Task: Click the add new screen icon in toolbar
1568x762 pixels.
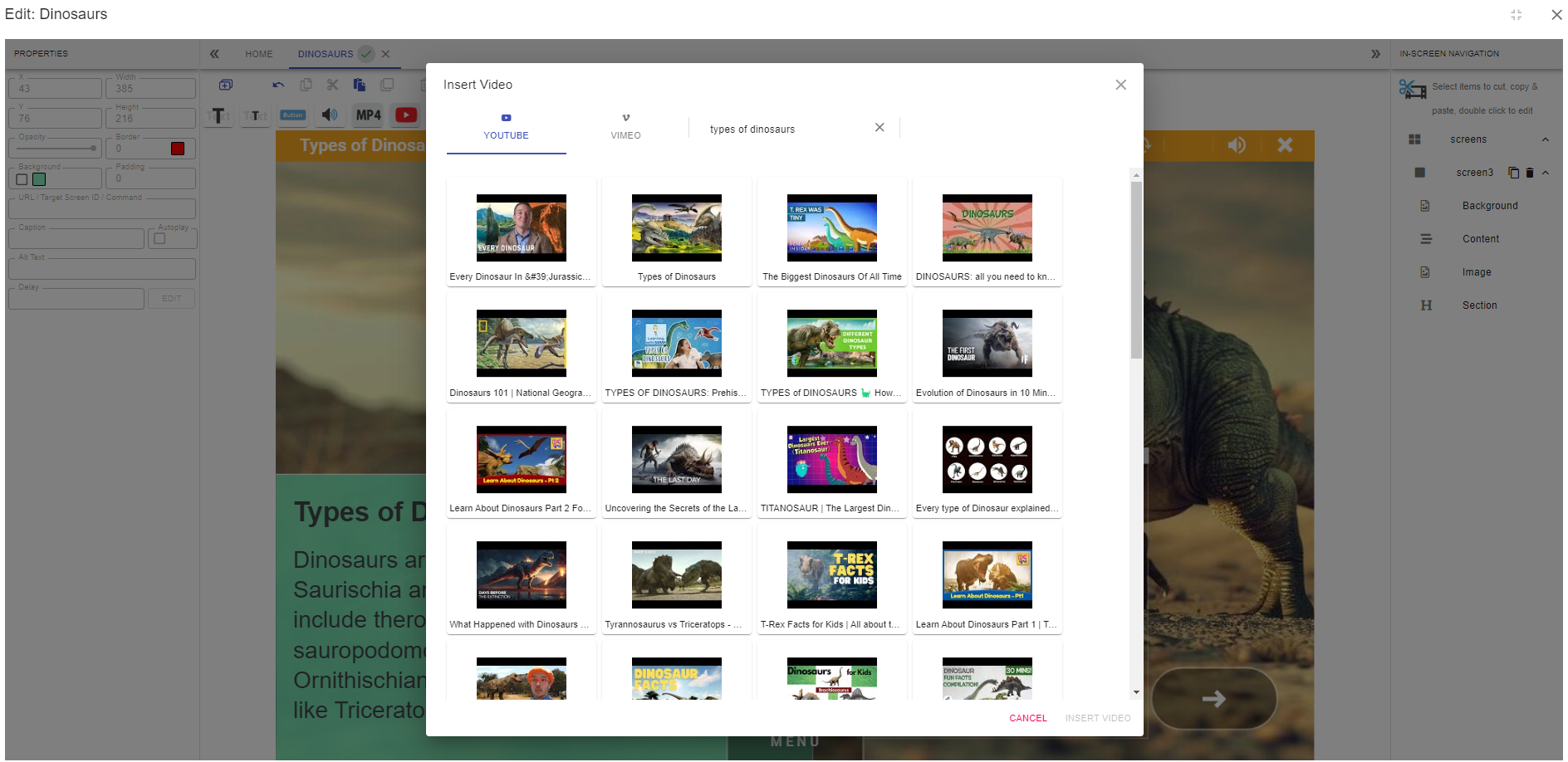Action: pos(226,85)
